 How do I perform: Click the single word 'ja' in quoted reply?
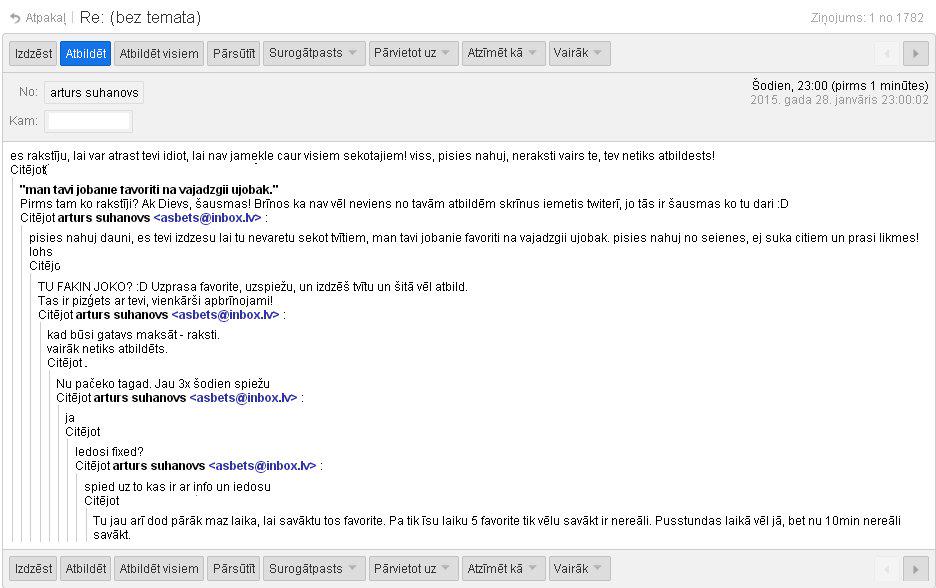[70, 418]
